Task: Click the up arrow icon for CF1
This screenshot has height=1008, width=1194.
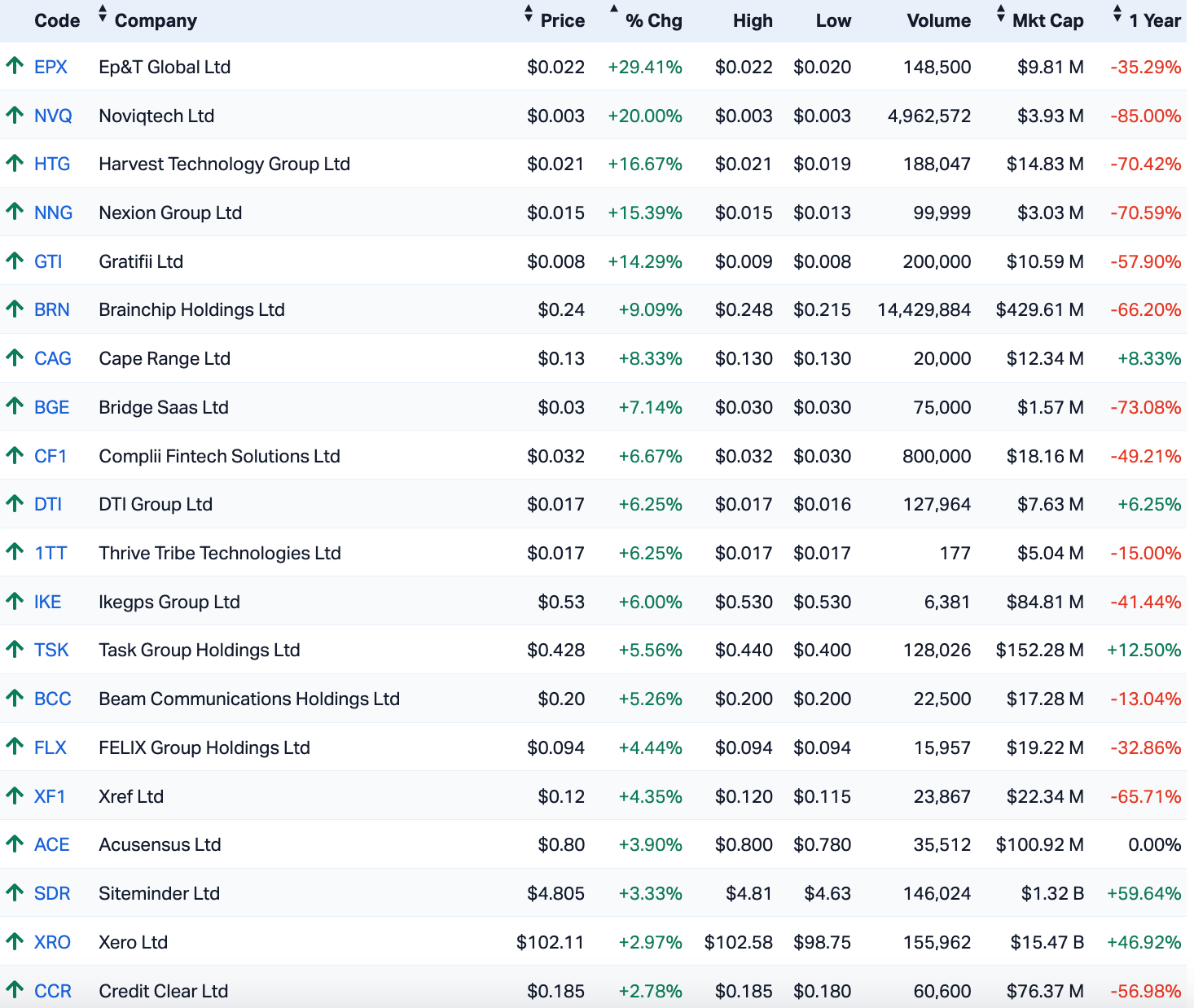Action: (15, 455)
